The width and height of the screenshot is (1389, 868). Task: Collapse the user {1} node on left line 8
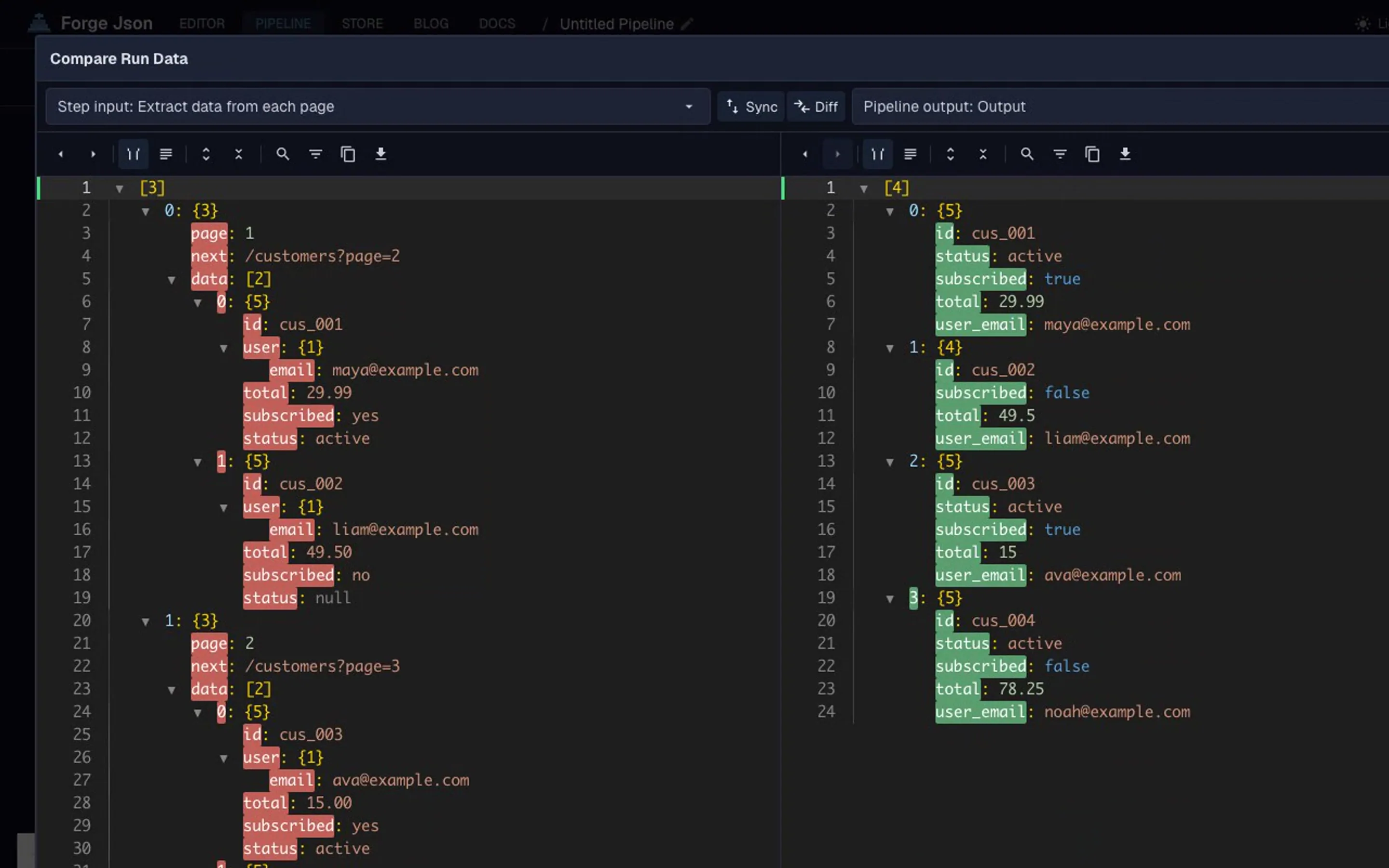pos(223,348)
